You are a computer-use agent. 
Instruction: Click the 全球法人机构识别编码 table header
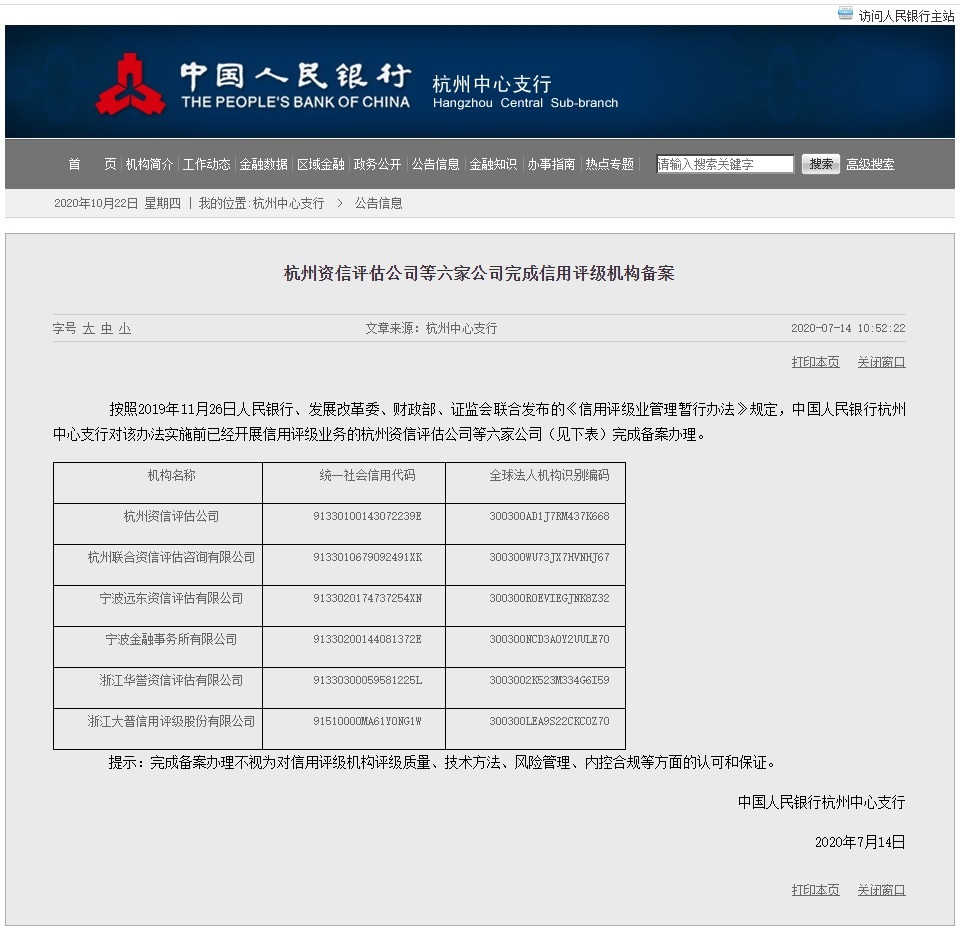(x=549, y=475)
